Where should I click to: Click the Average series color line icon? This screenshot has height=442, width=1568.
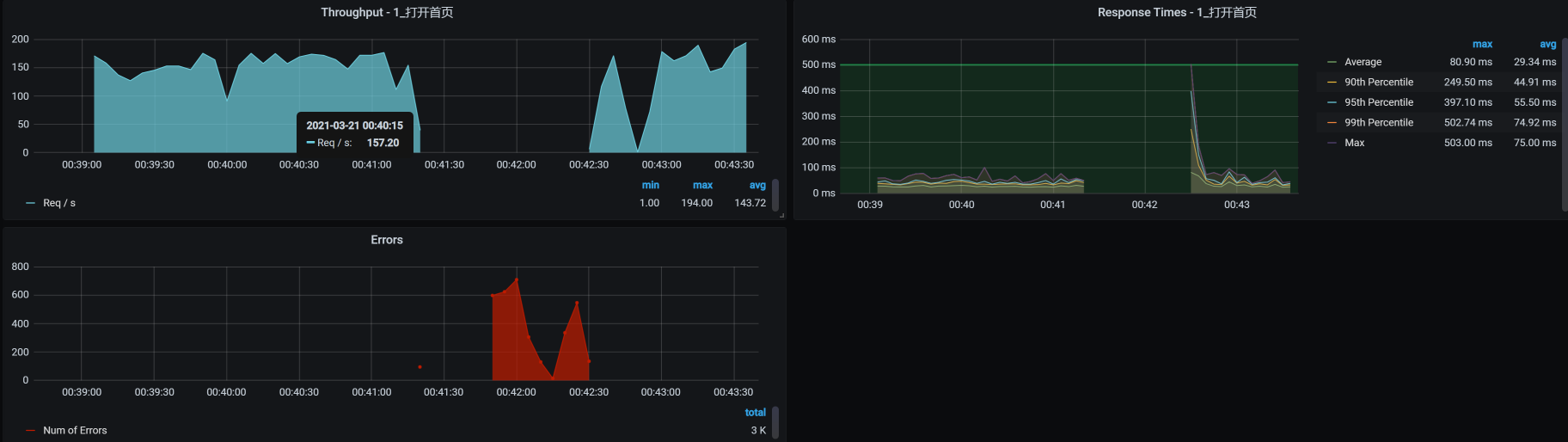click(1332, 62)
